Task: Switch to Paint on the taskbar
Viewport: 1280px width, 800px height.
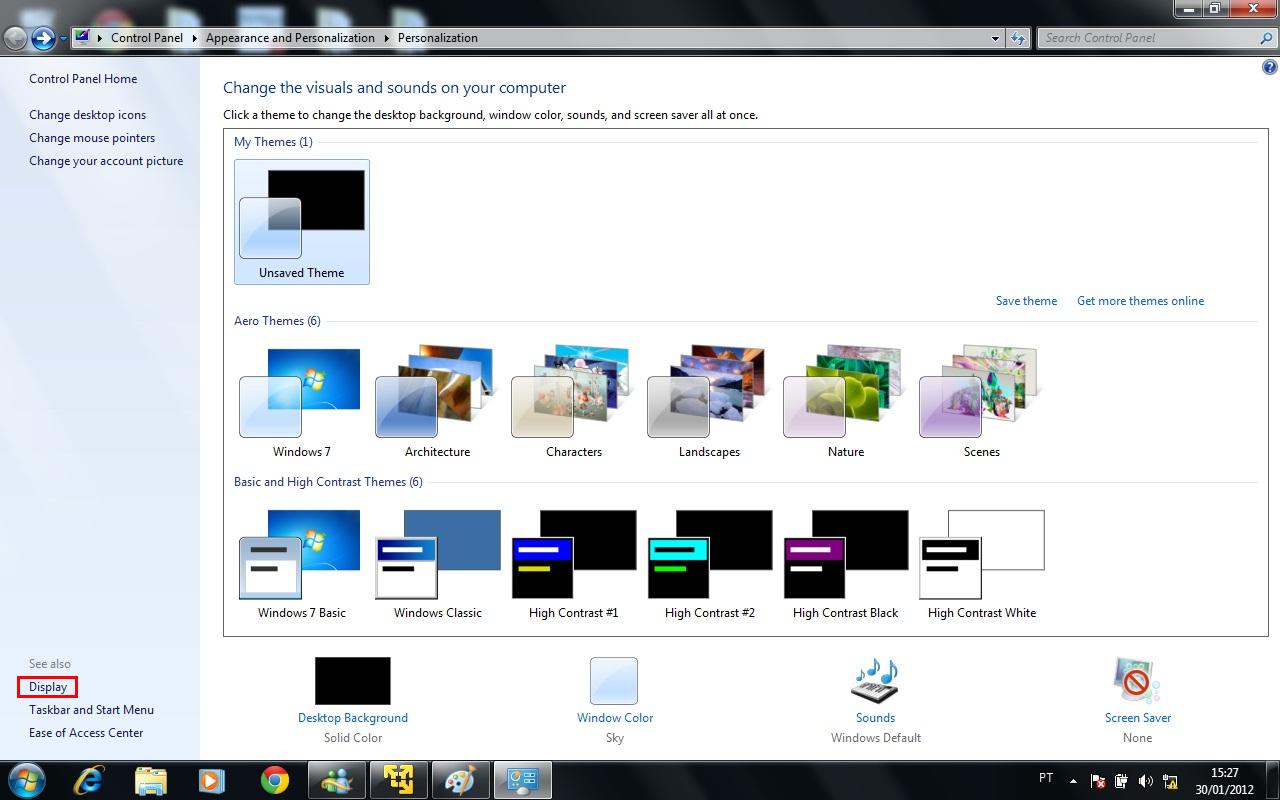Action: 460,780
